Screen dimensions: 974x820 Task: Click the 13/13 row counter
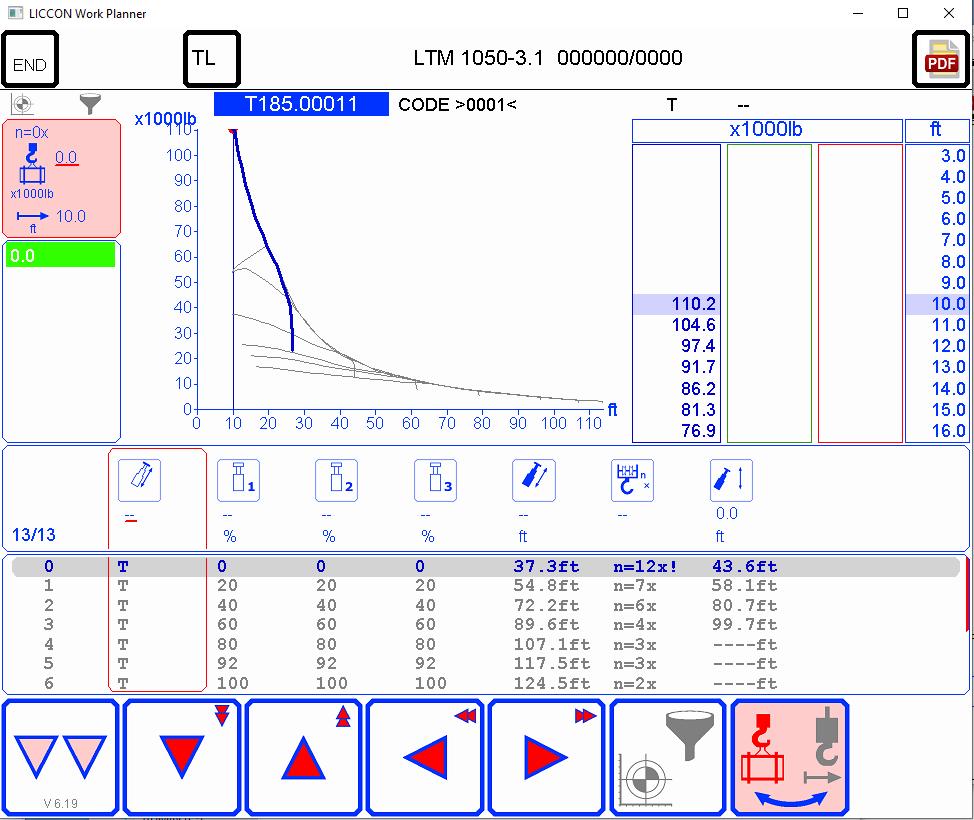click(x=34, y=535)
